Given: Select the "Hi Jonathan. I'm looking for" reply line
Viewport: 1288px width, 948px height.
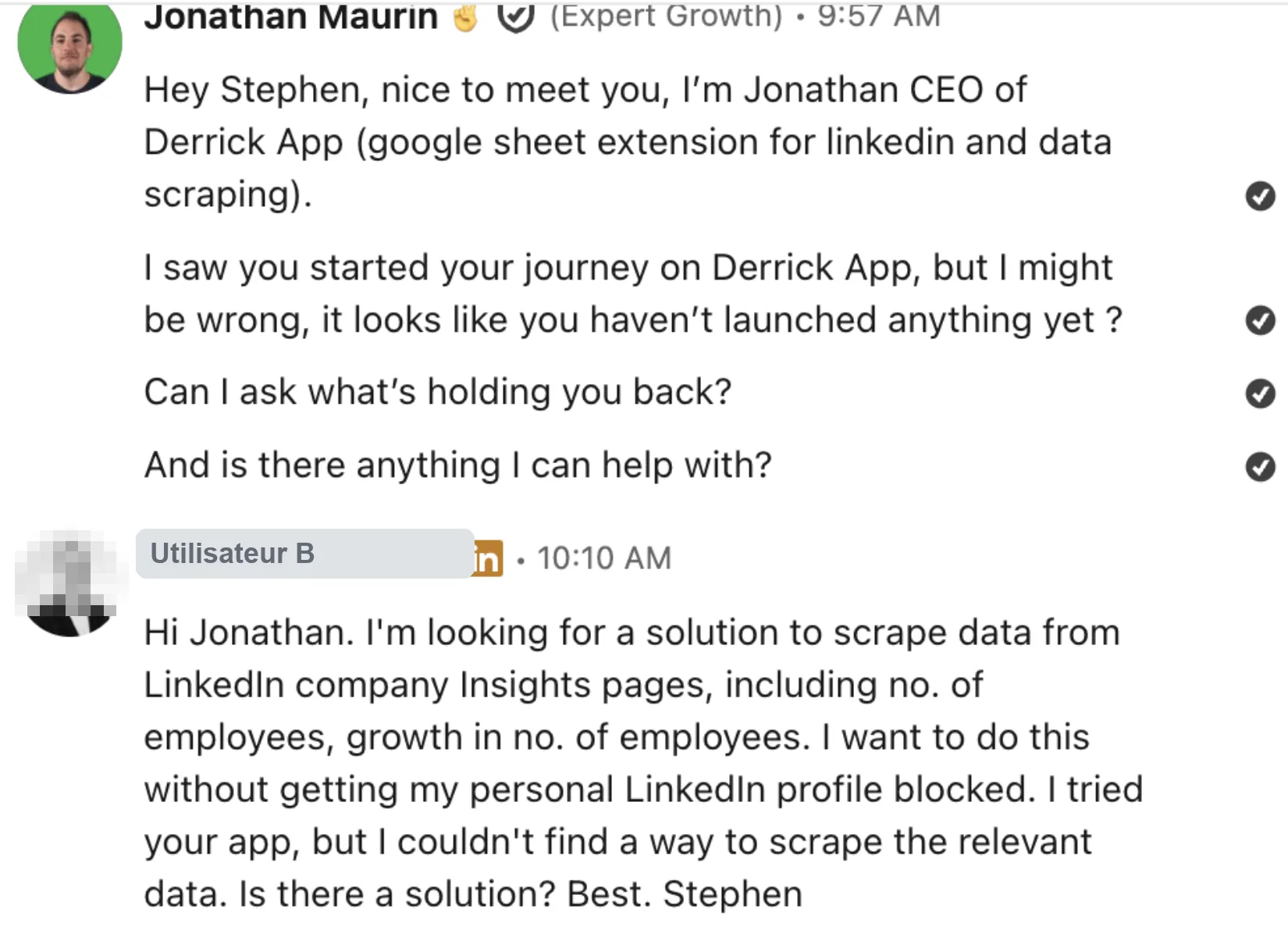Looking at the screenshot, I should (x=632, y=633).
